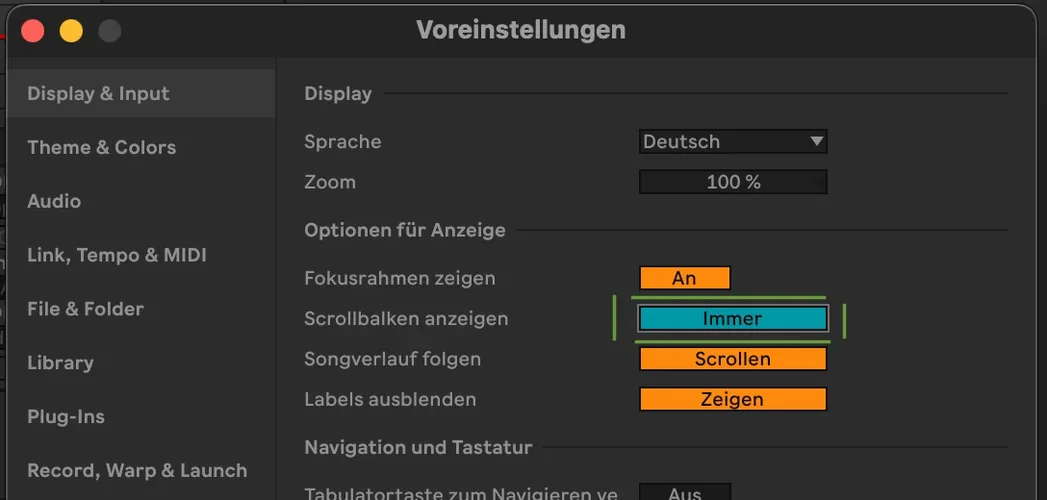Enable the Tabulatortaste zum Navigieren Aus toggle
The width and height of the screenshot is (1047, 500).
(x=685, y=492)
